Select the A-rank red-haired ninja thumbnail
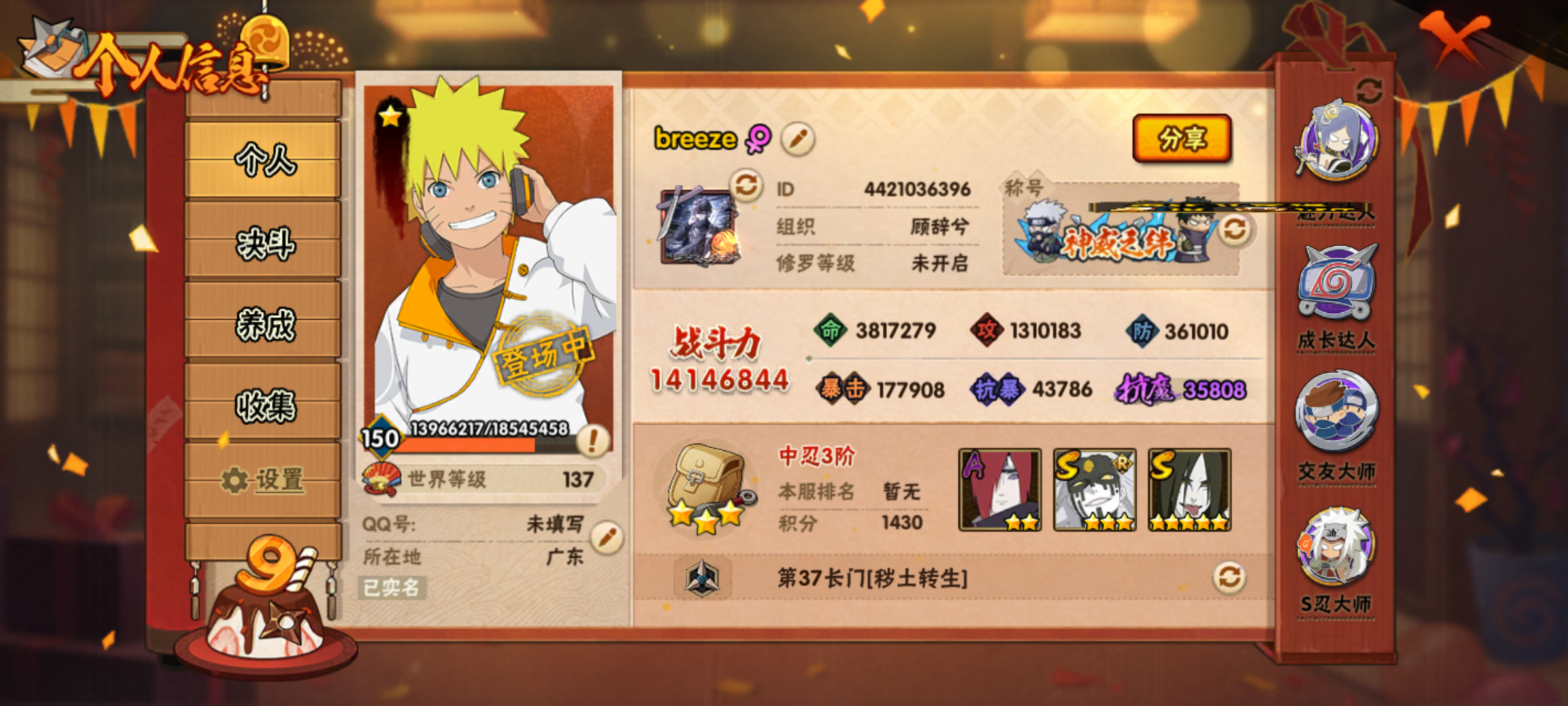This screenshot has width=1568, height=706. pos(1000,490)
